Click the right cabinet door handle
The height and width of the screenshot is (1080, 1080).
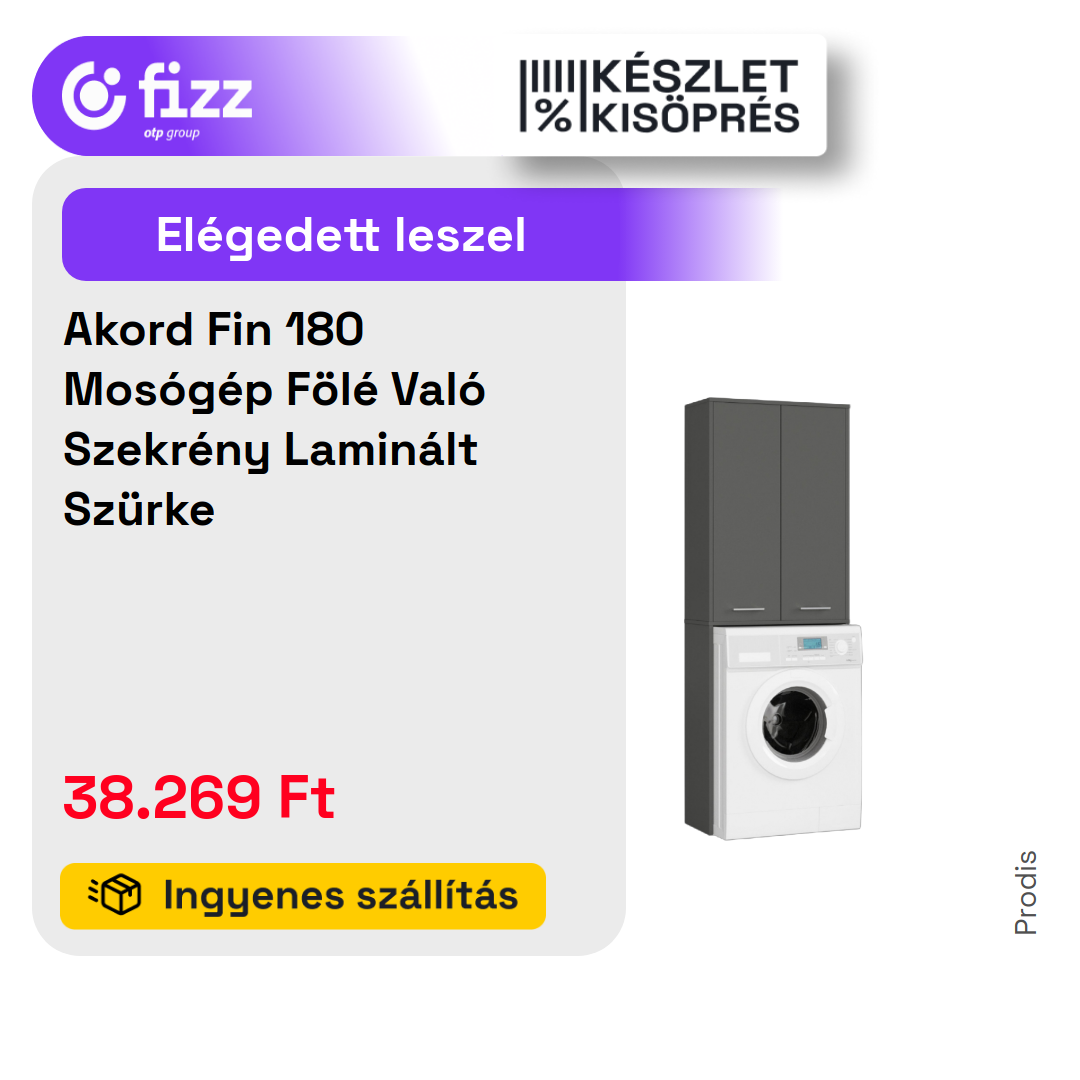click(x=816, y=608)
